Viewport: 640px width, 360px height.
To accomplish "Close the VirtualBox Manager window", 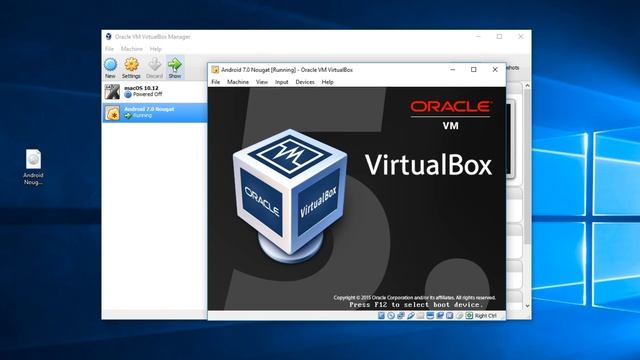I will (520, 37).
